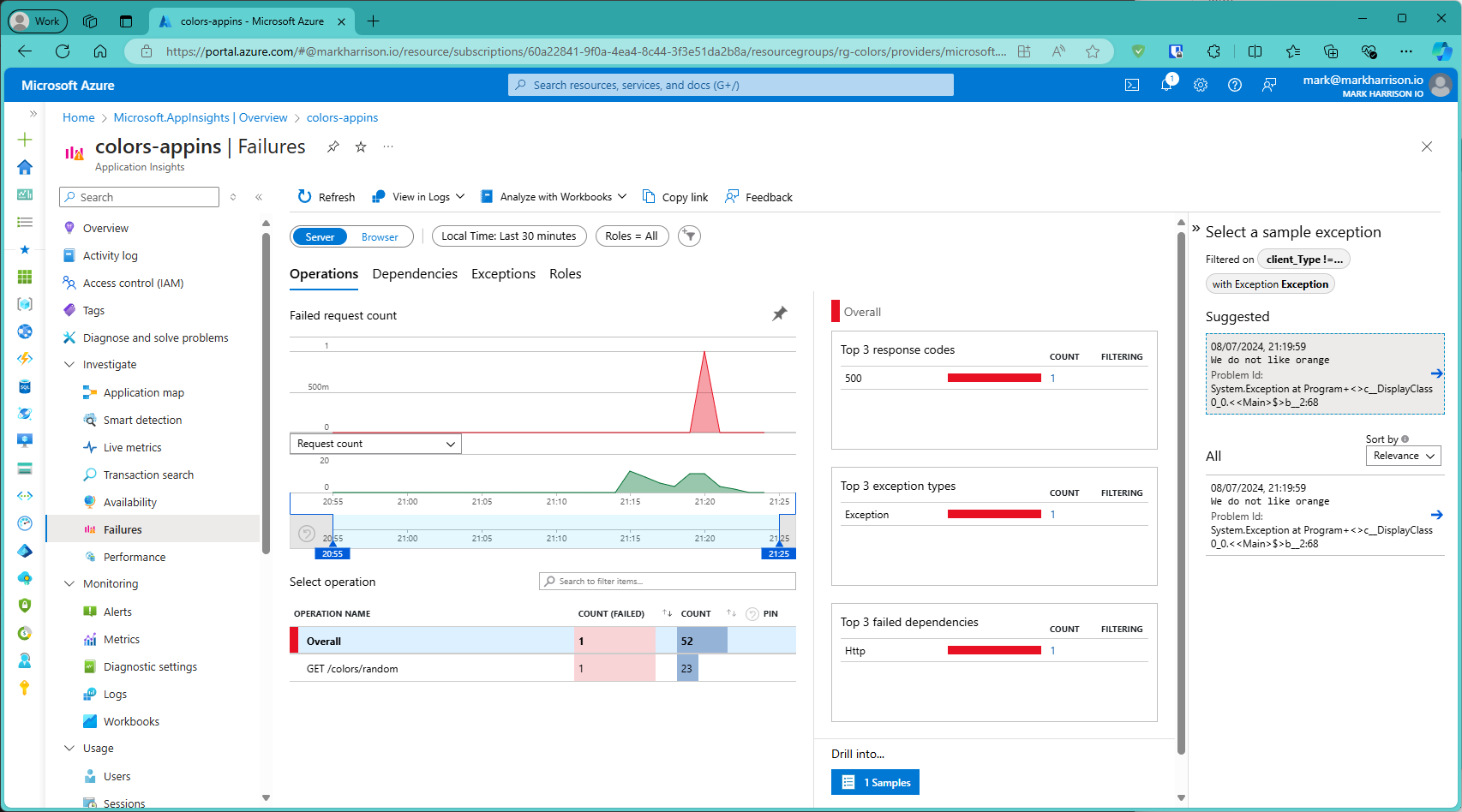Click the 21:25 time range end handle
This screenshot has height=812, width=1462.
click(x=779, y=552)
